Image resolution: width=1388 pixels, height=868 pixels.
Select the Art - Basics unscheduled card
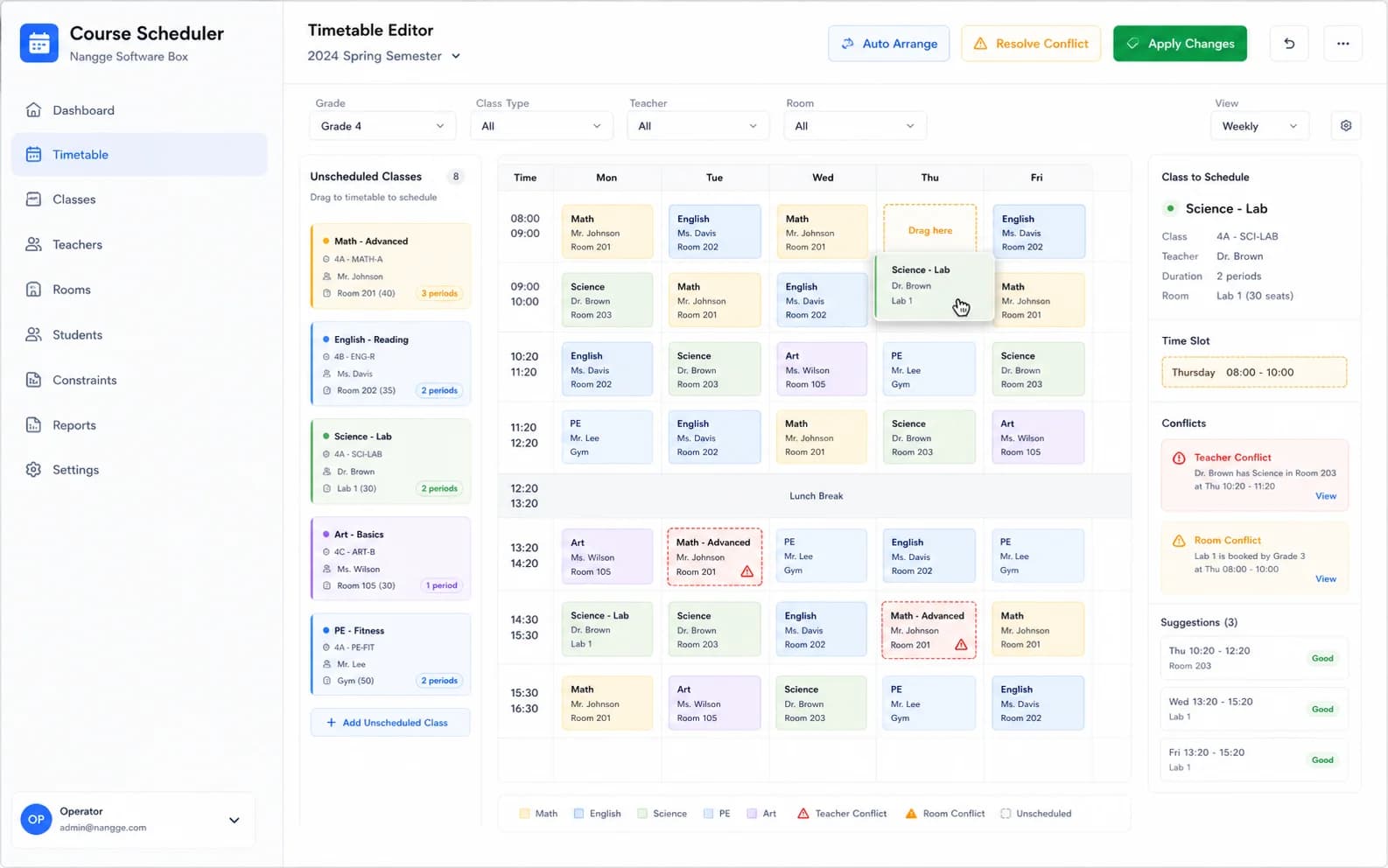391,558
